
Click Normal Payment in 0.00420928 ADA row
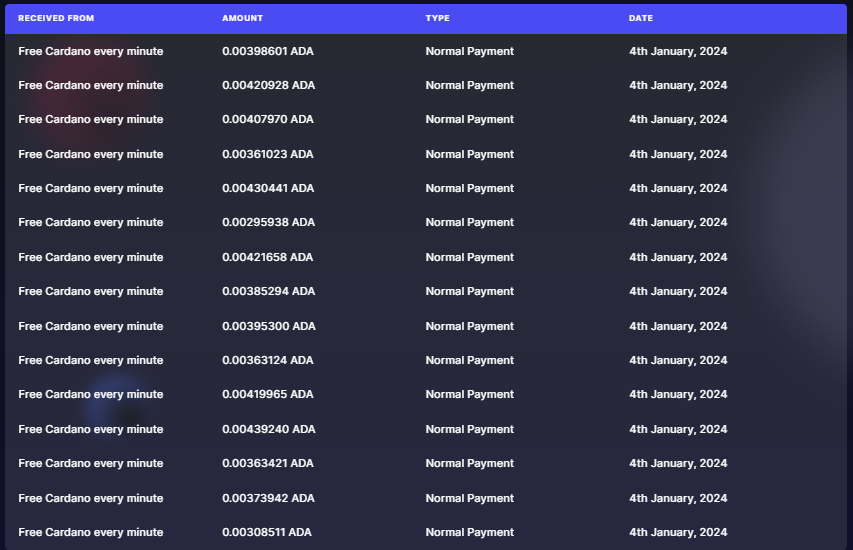point(469,85)
